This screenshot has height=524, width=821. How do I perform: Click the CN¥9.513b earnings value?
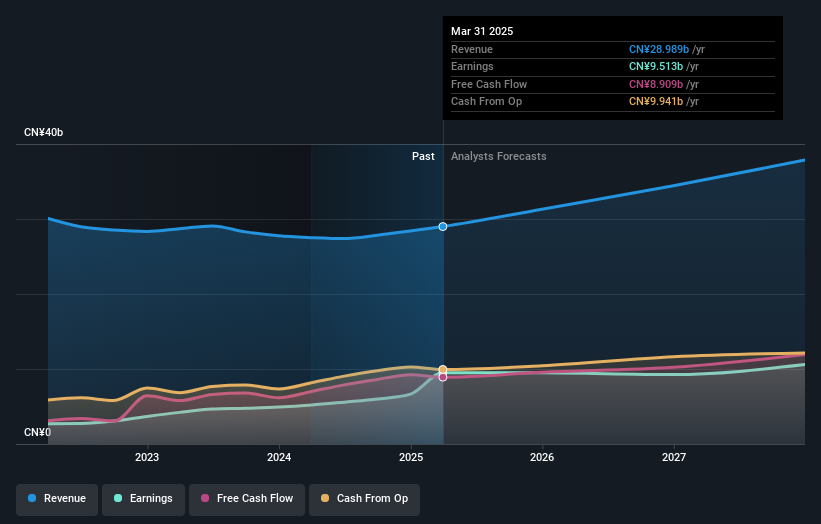(x=656, y=66)
